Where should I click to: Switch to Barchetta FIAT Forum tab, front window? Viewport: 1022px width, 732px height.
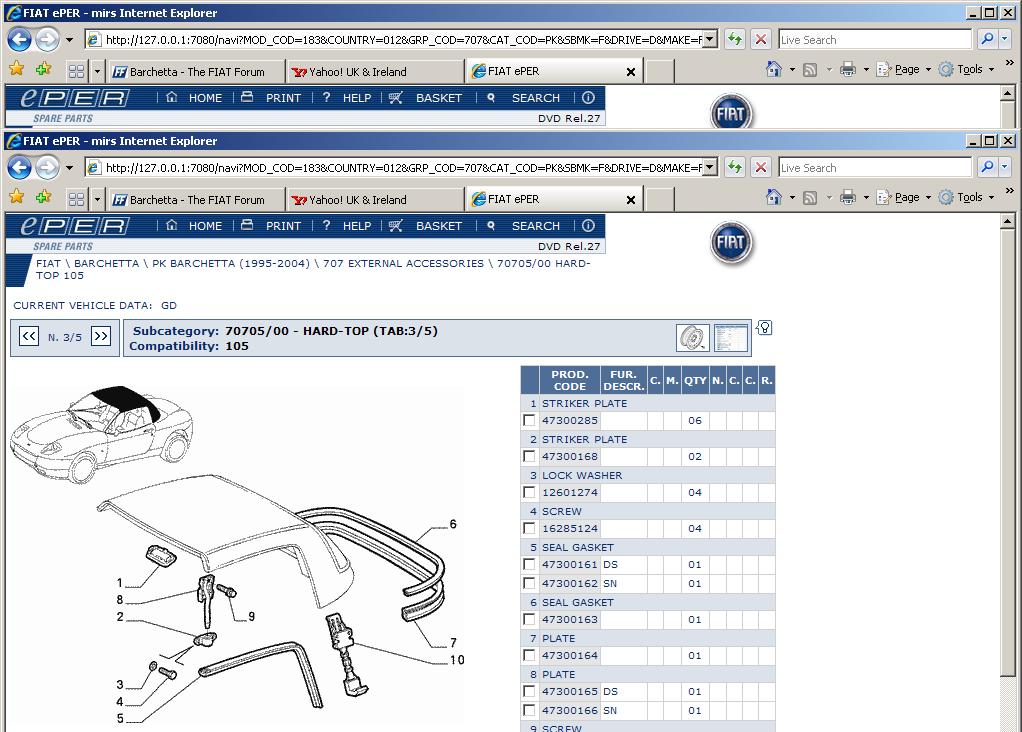(197, 200)
